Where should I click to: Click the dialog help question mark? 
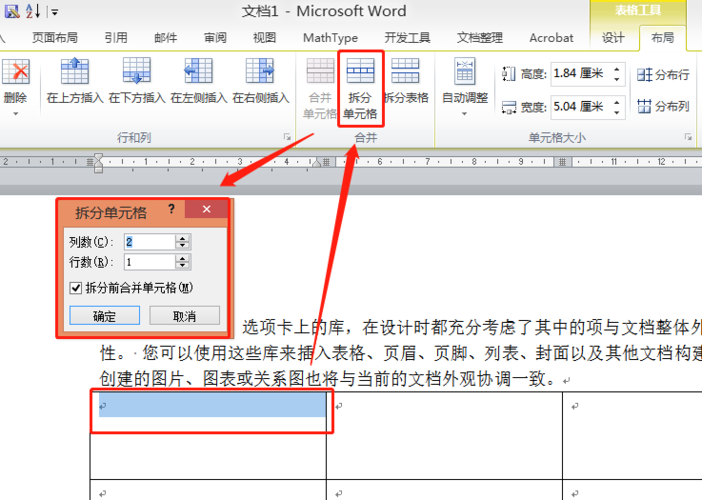coord(171,209)
